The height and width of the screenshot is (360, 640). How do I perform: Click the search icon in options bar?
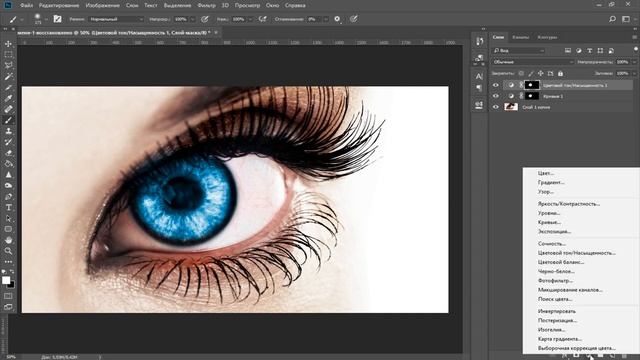(x=612, y=19)
